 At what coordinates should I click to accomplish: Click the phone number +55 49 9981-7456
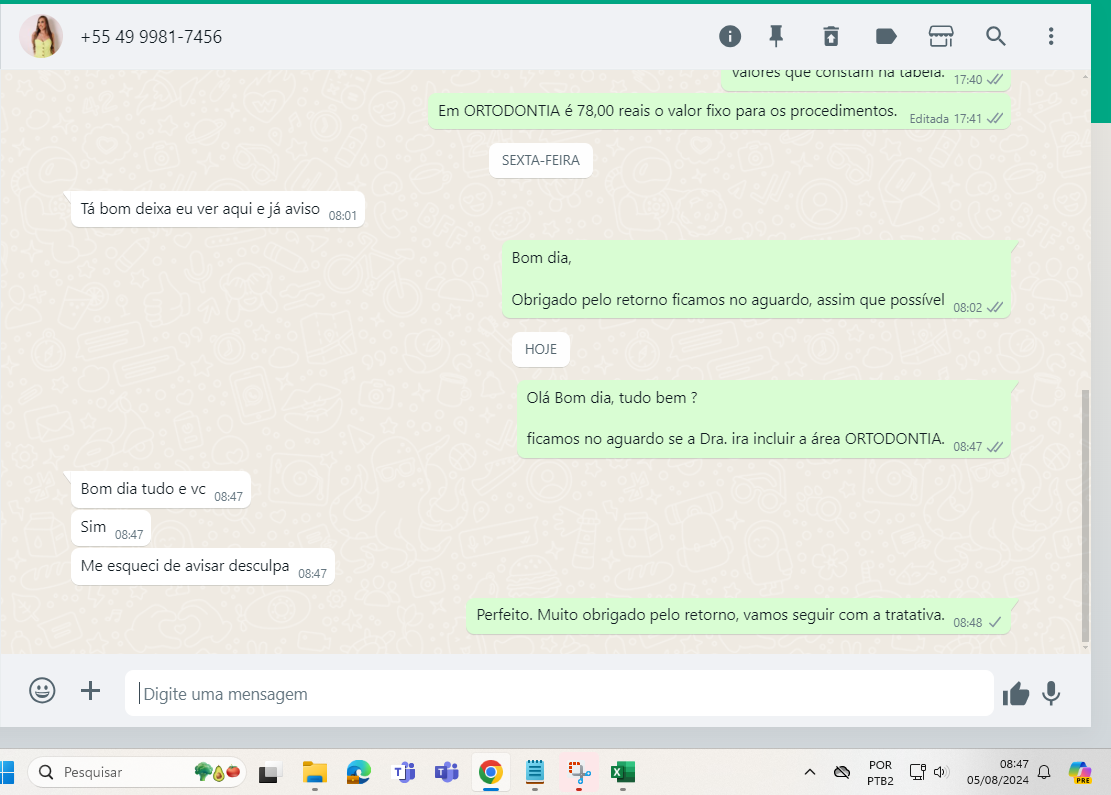point(151,37)
